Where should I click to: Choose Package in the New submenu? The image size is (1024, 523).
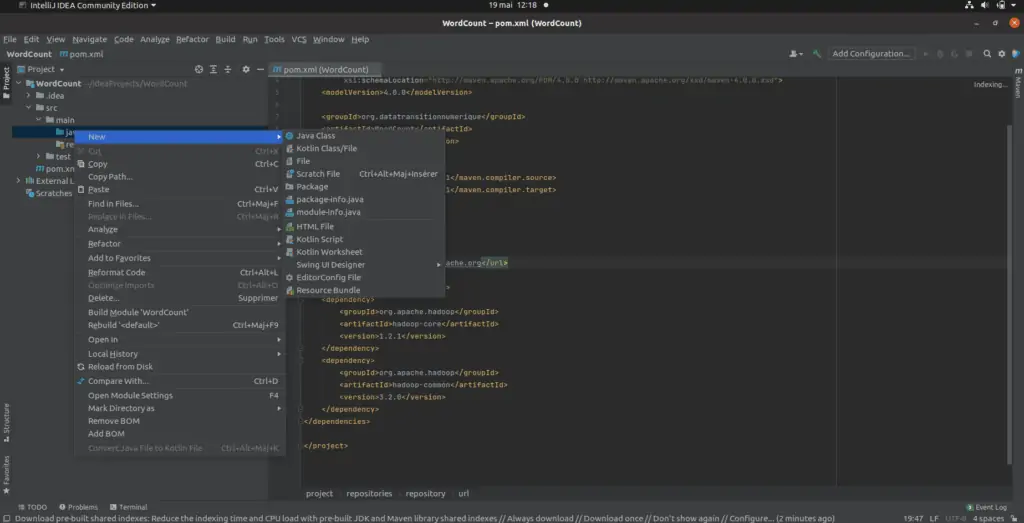(x=312, y=187)
